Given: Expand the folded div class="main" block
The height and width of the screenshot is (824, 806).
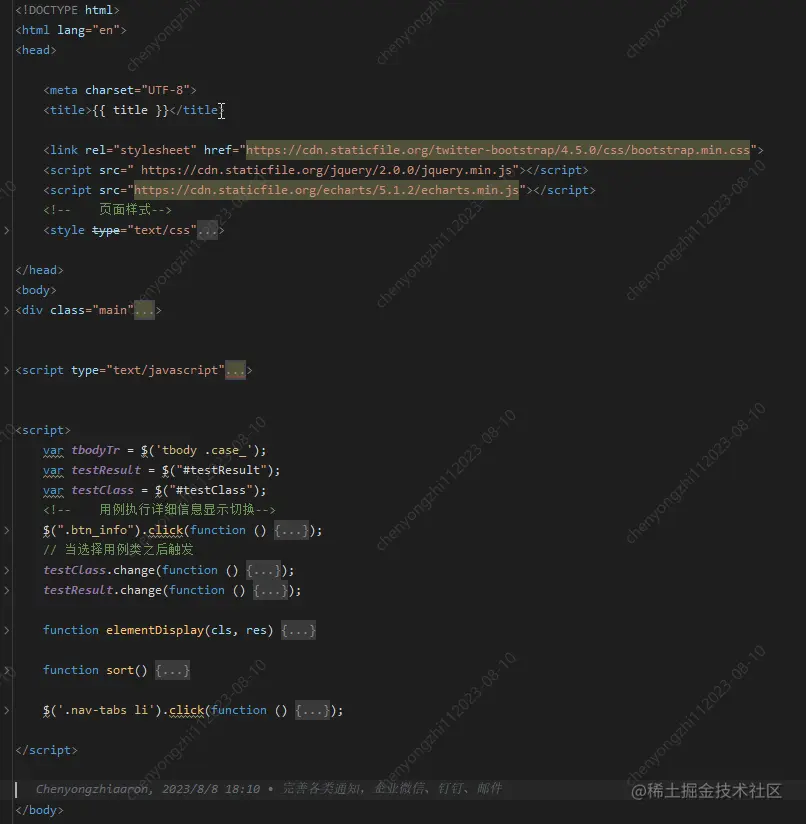Looking at the screenshot, I should click(6, 310).
